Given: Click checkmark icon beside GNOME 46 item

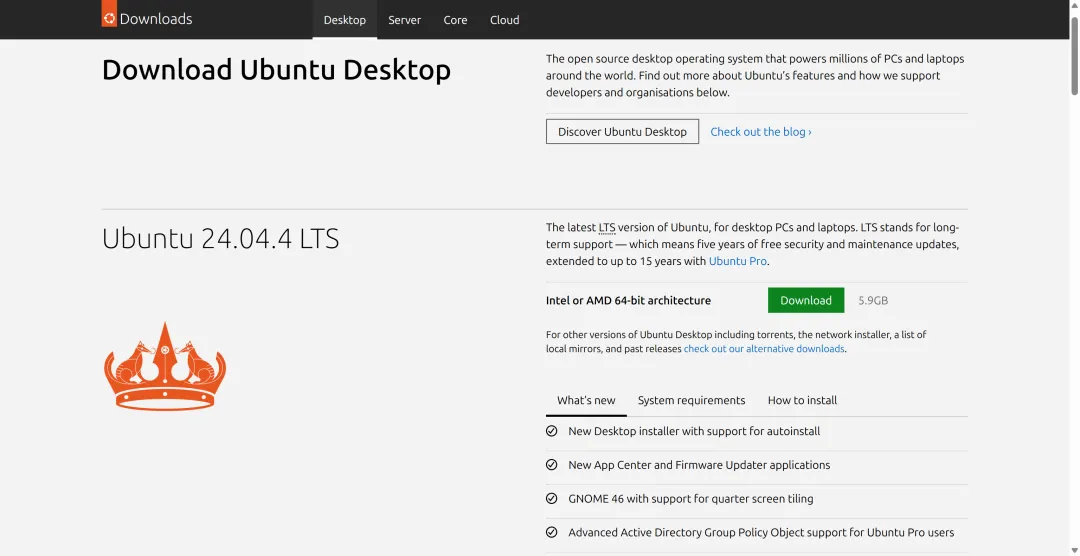Looking at the screenshot, I should point(551,498).
